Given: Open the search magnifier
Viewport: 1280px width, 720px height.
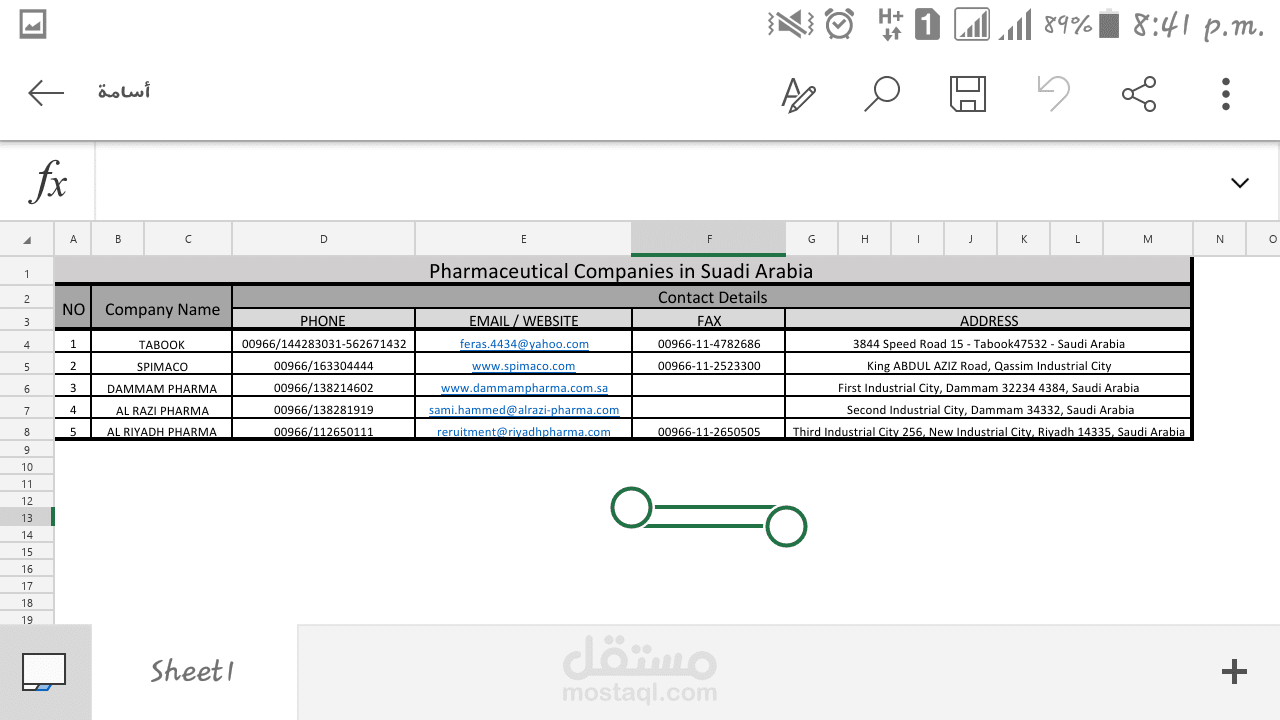Looking at the screenshot, I should click(882, 93).
